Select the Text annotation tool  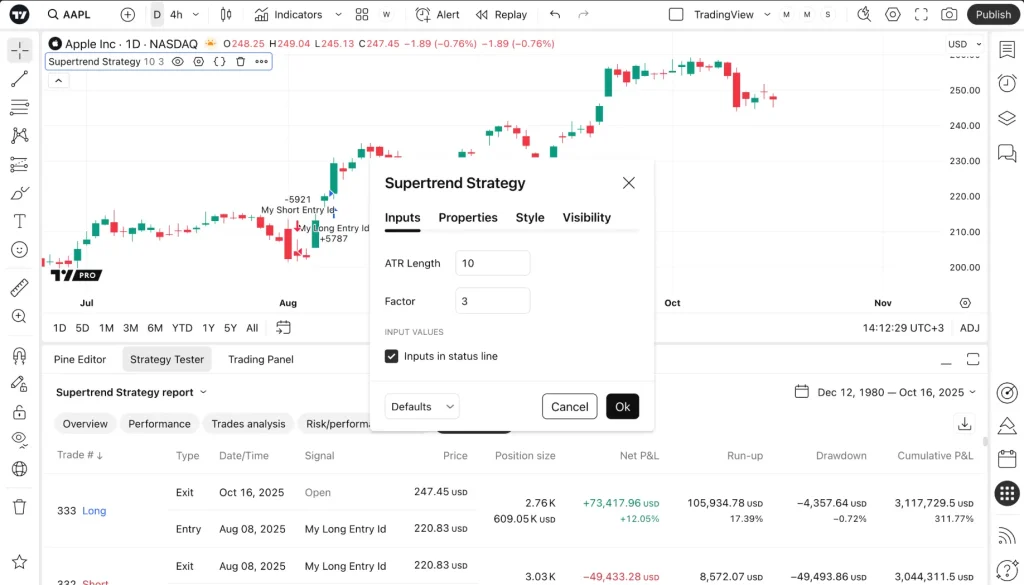click(x=18, y=221)
